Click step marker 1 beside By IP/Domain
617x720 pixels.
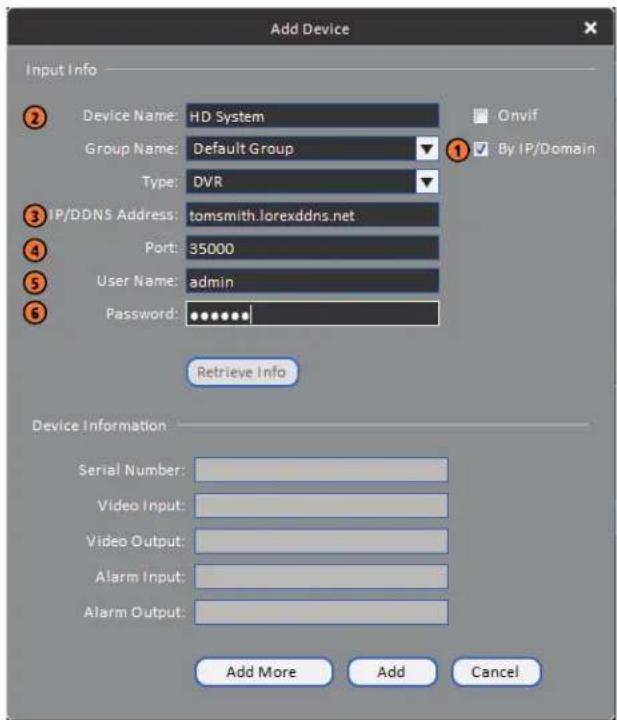(457, 151)
